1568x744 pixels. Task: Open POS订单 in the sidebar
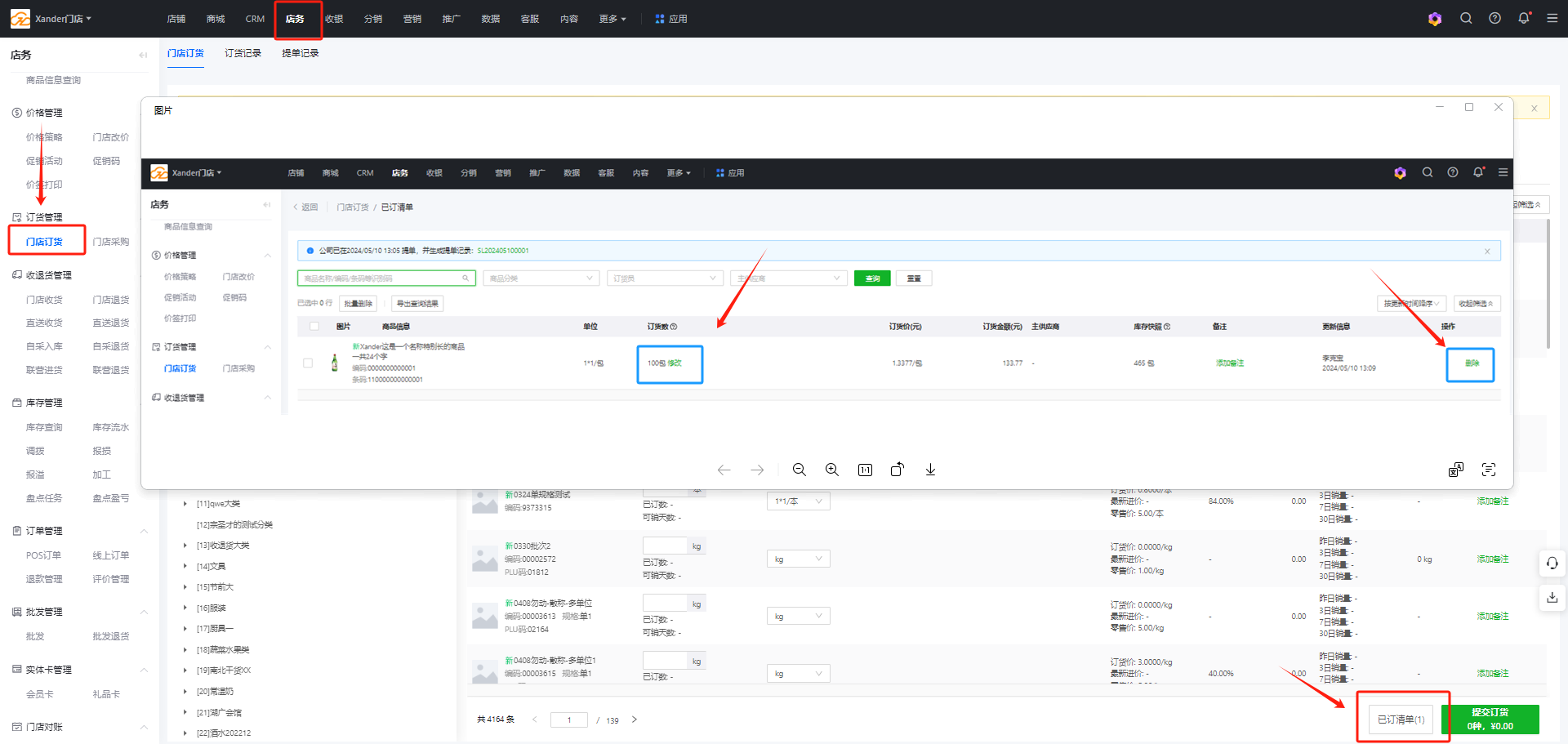point(43,555)
